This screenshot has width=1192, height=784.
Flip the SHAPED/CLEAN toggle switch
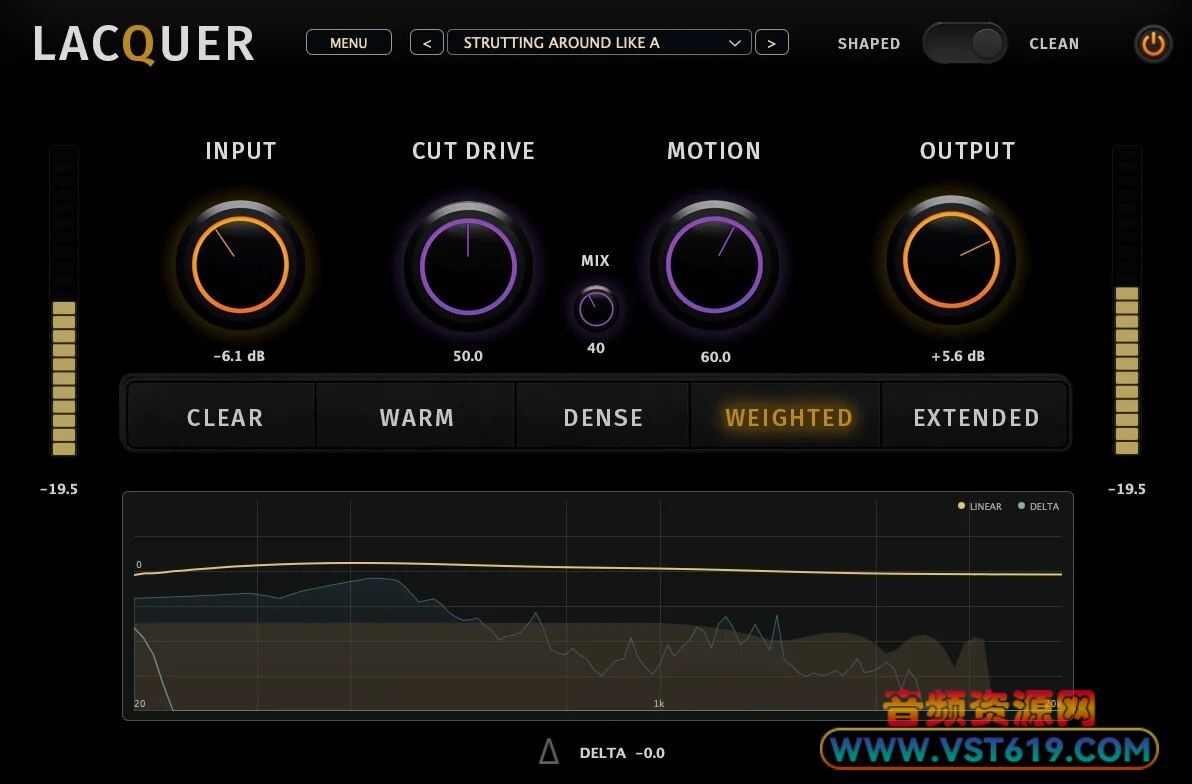click(965, 43)
